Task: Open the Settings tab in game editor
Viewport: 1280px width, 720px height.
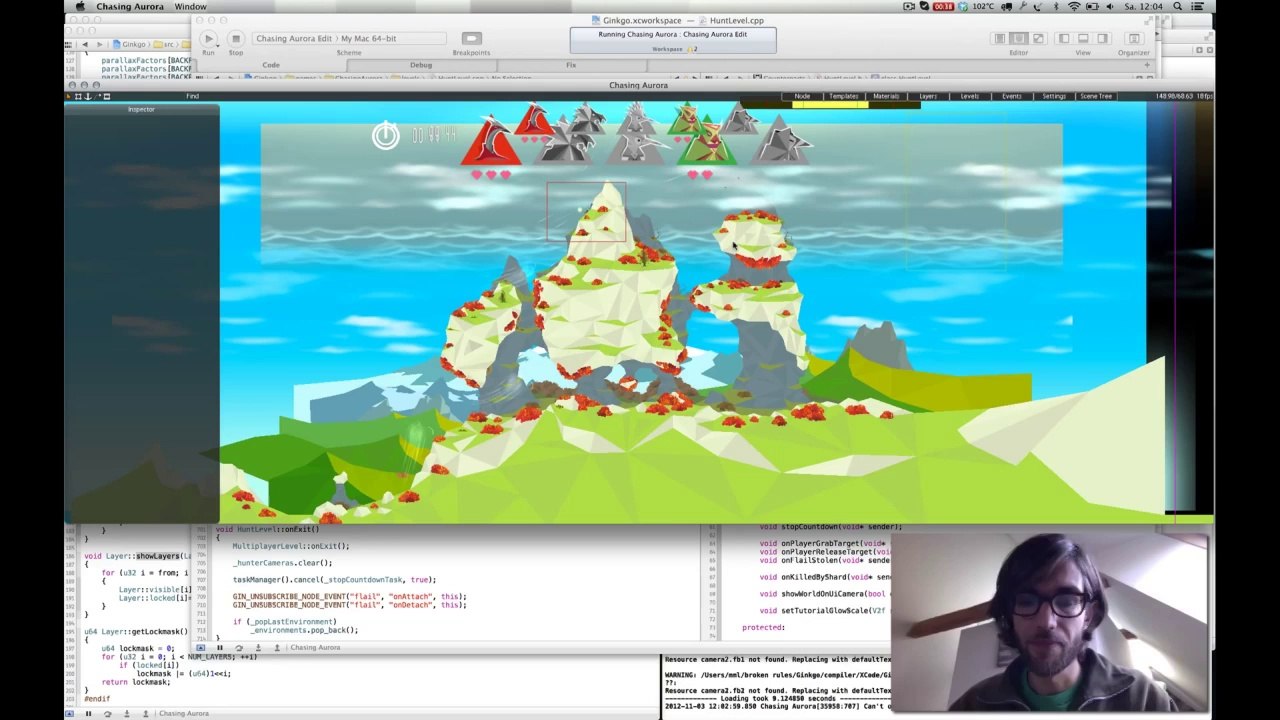Action: click(1054, 96)
